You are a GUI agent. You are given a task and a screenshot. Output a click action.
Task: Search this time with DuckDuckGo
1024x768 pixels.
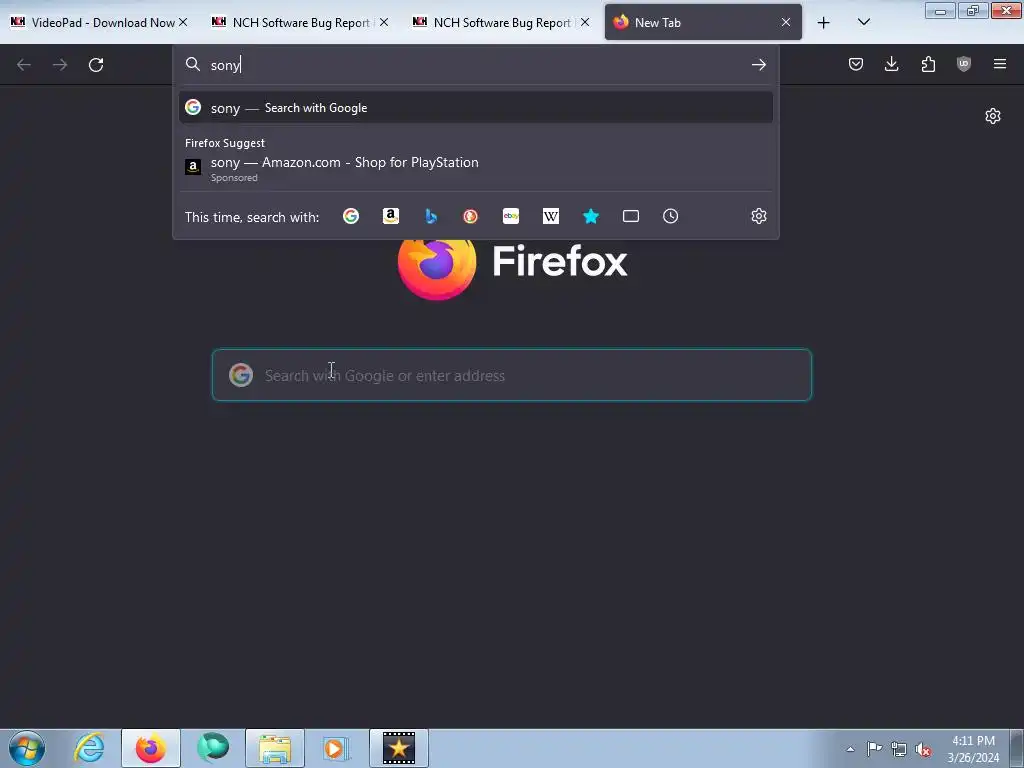tap(470, 216)
